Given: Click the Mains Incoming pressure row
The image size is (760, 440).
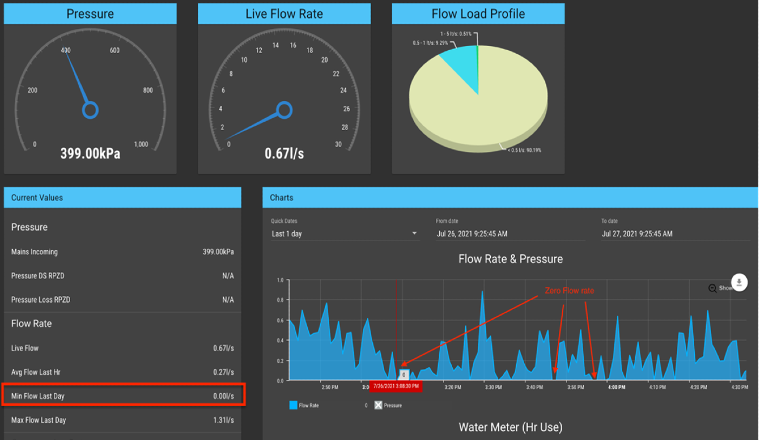Looking at the screenshot, I should pos(122,252).
